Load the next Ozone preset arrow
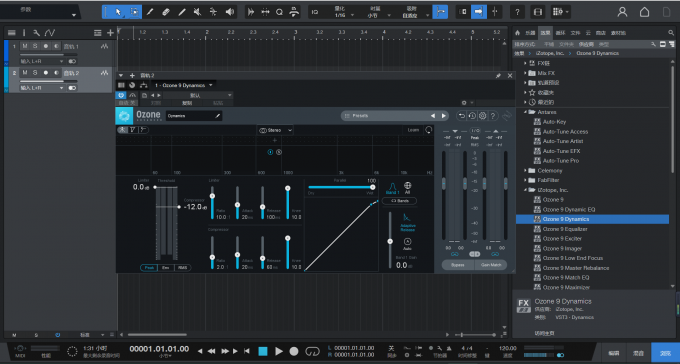 (x=443, y=116)
